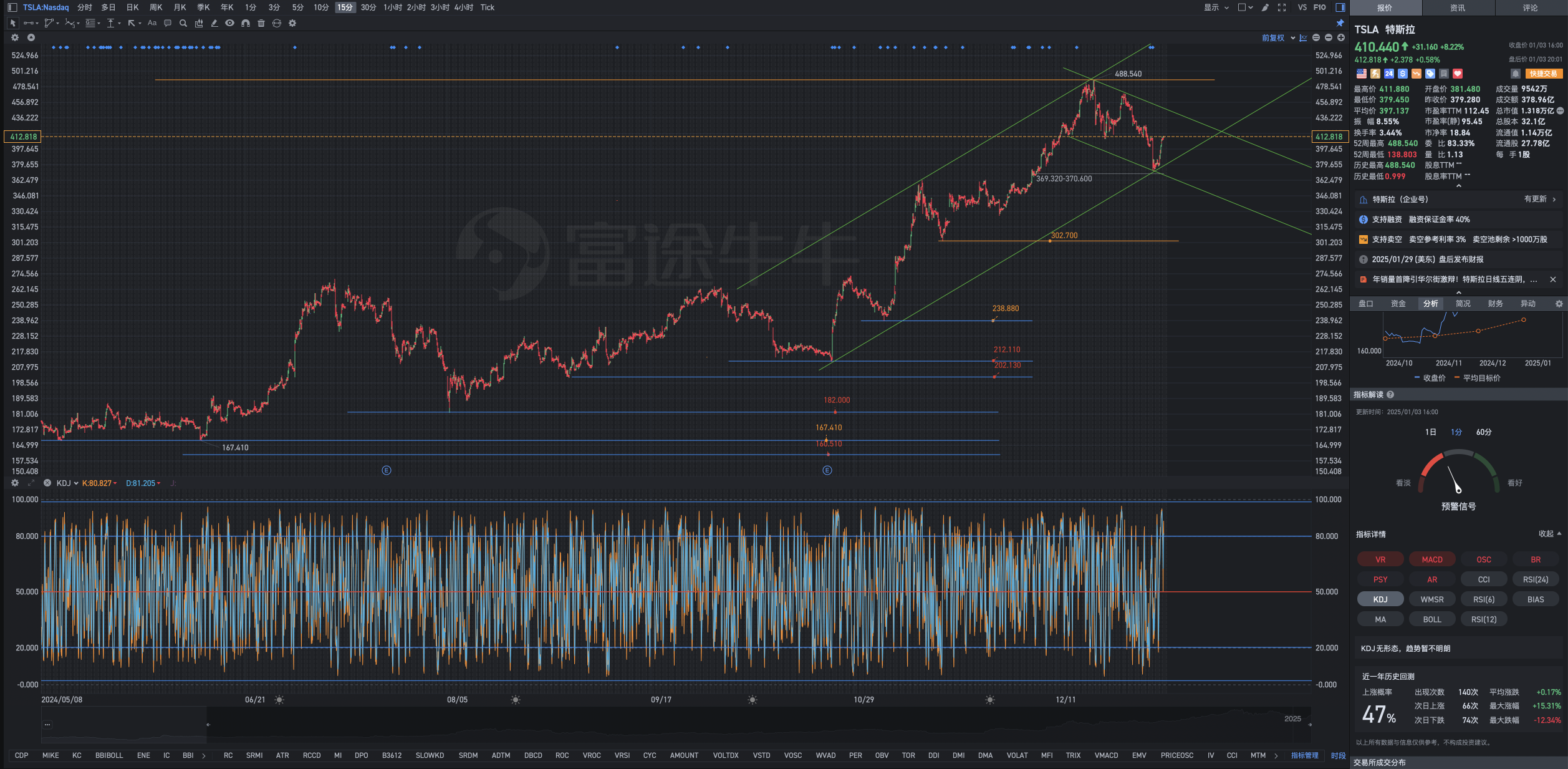Select the candlestick measure tool
The width and height of the screenshot is (1568, 769).
(x=199, y=23)
